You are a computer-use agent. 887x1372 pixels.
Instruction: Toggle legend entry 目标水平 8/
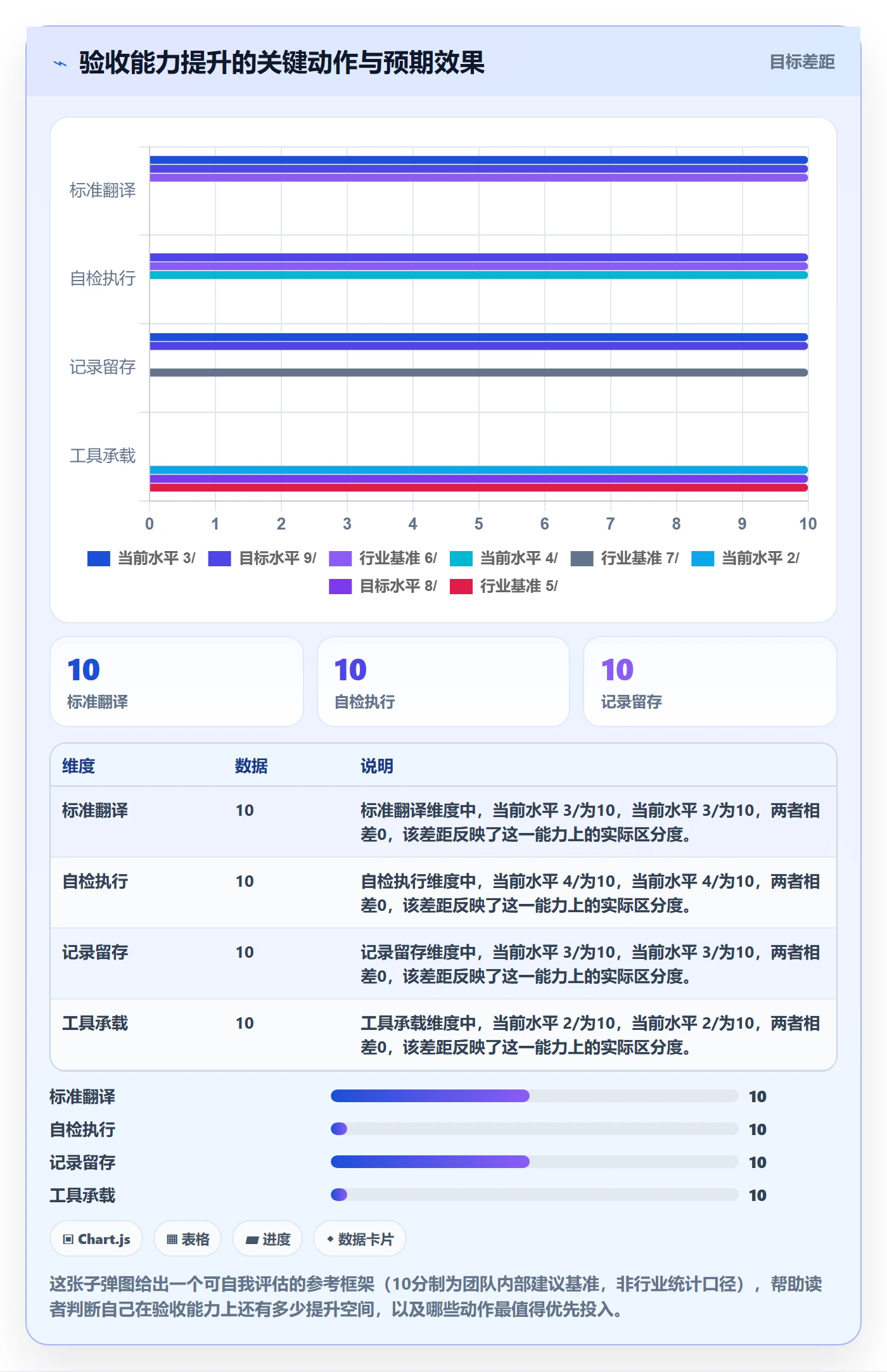click(383, 586)
